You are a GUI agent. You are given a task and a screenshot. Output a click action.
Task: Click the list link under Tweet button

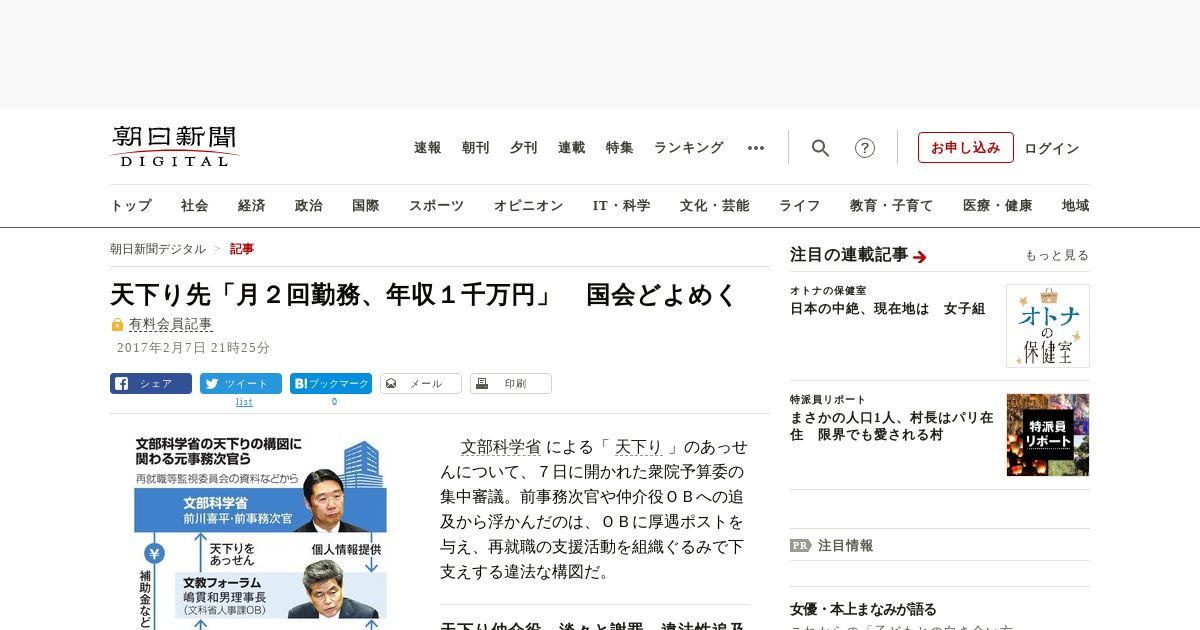point(244,402)
